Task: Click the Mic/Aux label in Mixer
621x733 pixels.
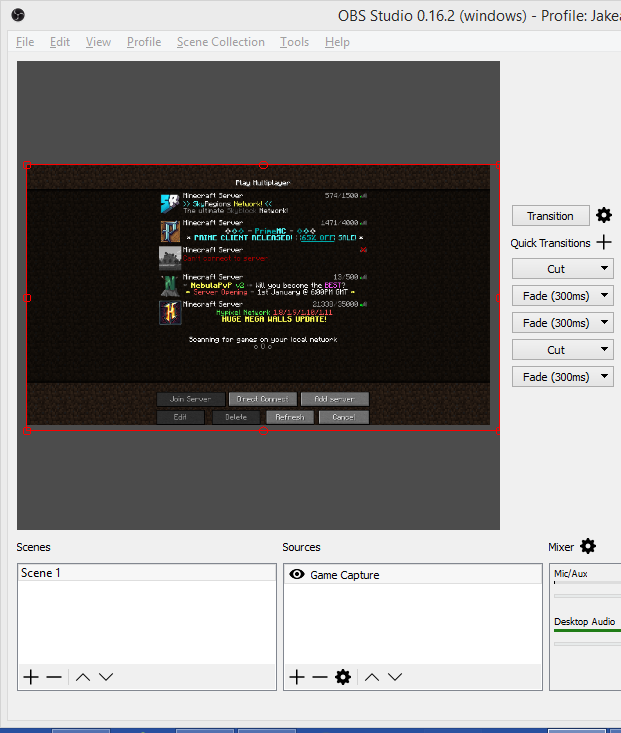Action: click(570, 574)
